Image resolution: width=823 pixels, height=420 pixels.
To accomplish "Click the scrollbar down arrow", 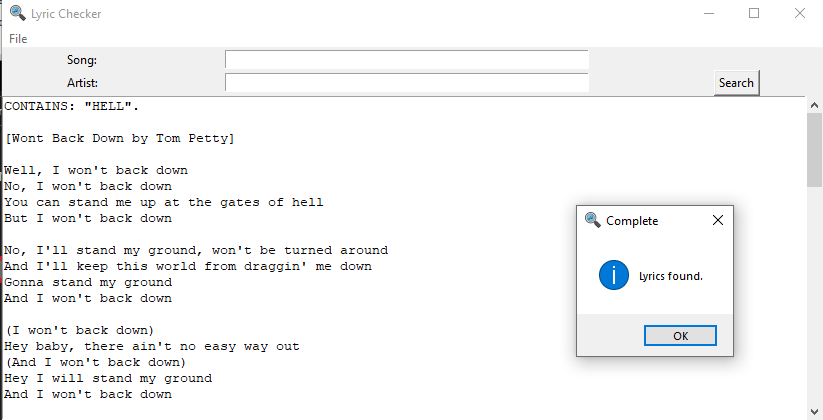I will pyautogui.click(x=814, y=412).
